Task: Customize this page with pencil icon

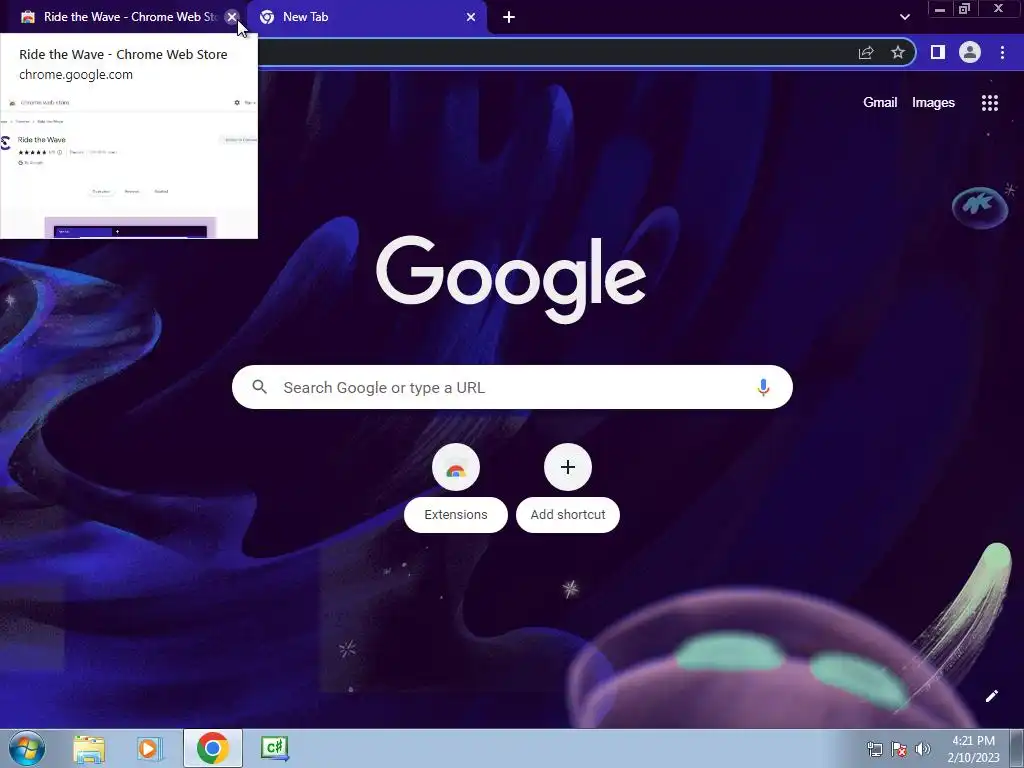Action: click(991, 696)
